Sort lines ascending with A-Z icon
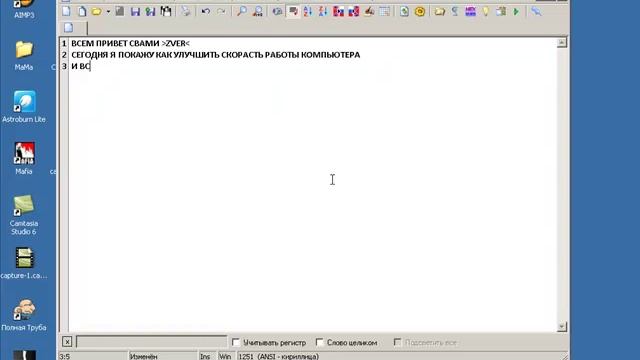Image resolution: width=640 pixels, height=360 pixels. 308,11
